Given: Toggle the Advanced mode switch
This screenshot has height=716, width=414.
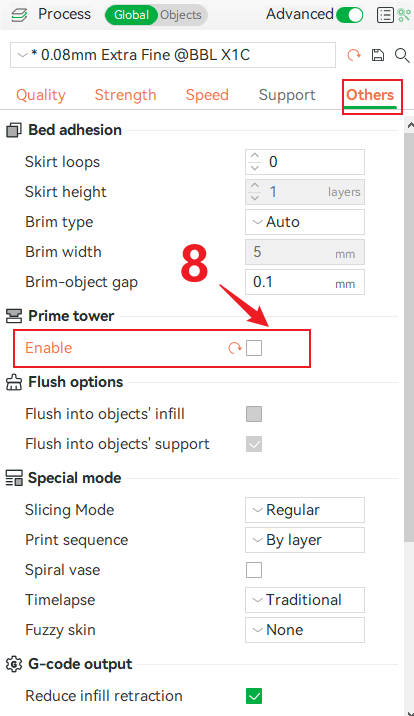Looking at the screenshot, I should pos(350,15).
